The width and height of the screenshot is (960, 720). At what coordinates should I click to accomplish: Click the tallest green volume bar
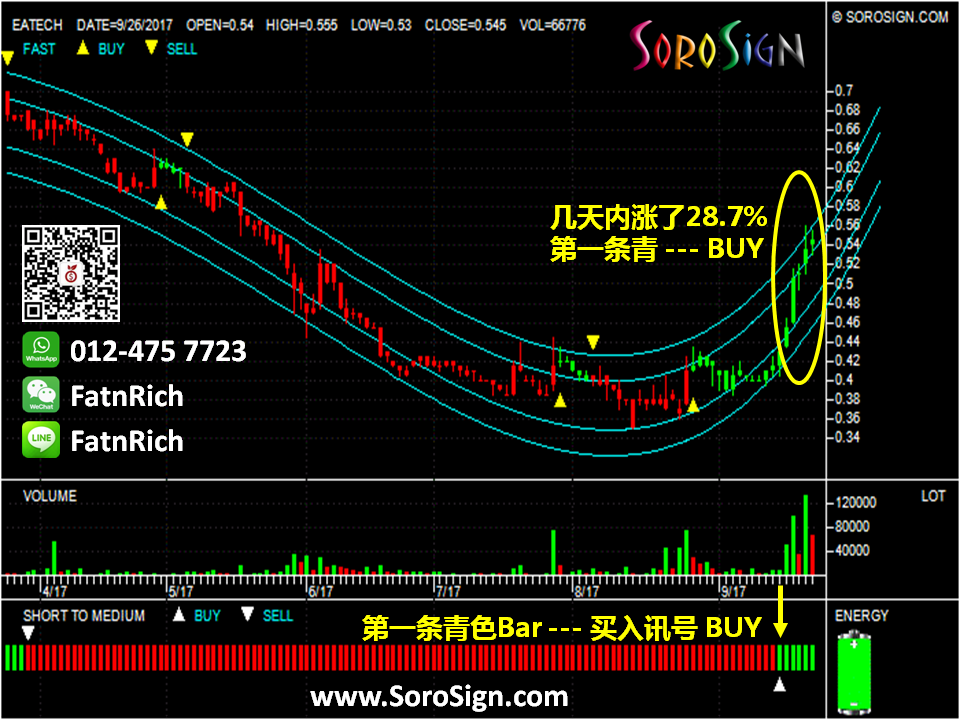tap(806, 534)
